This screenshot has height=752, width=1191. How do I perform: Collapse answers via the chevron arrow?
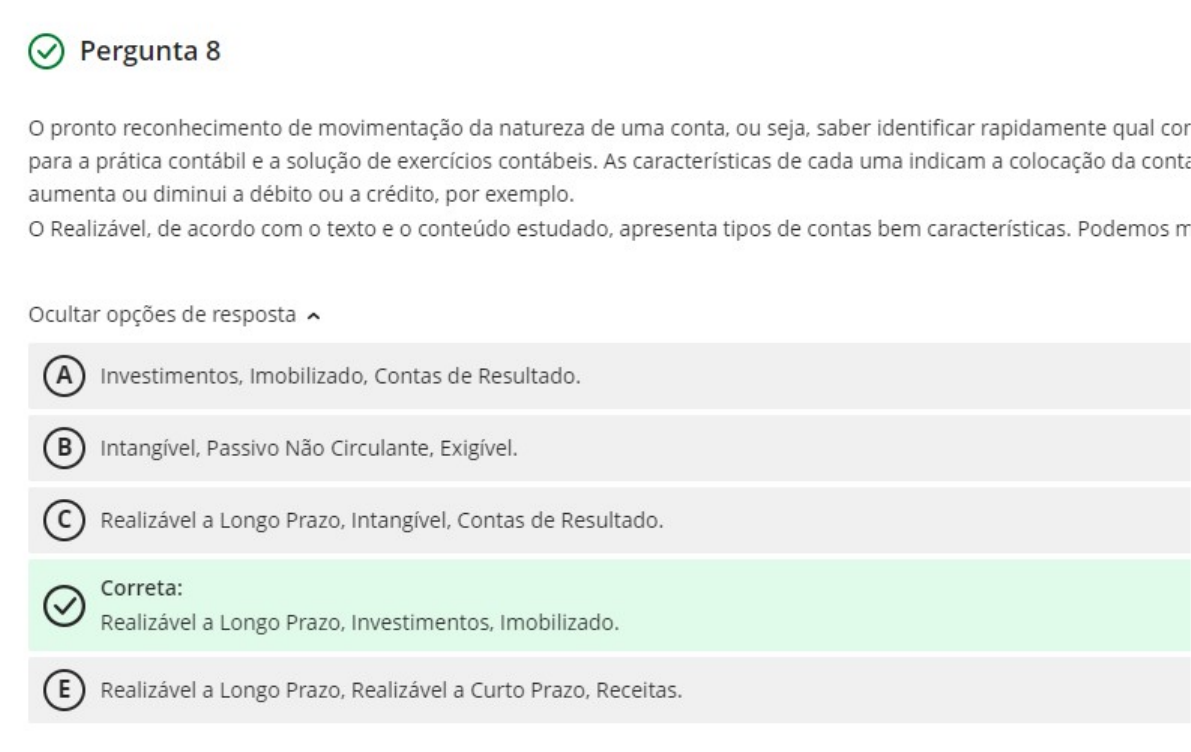(x=316, y=316)
